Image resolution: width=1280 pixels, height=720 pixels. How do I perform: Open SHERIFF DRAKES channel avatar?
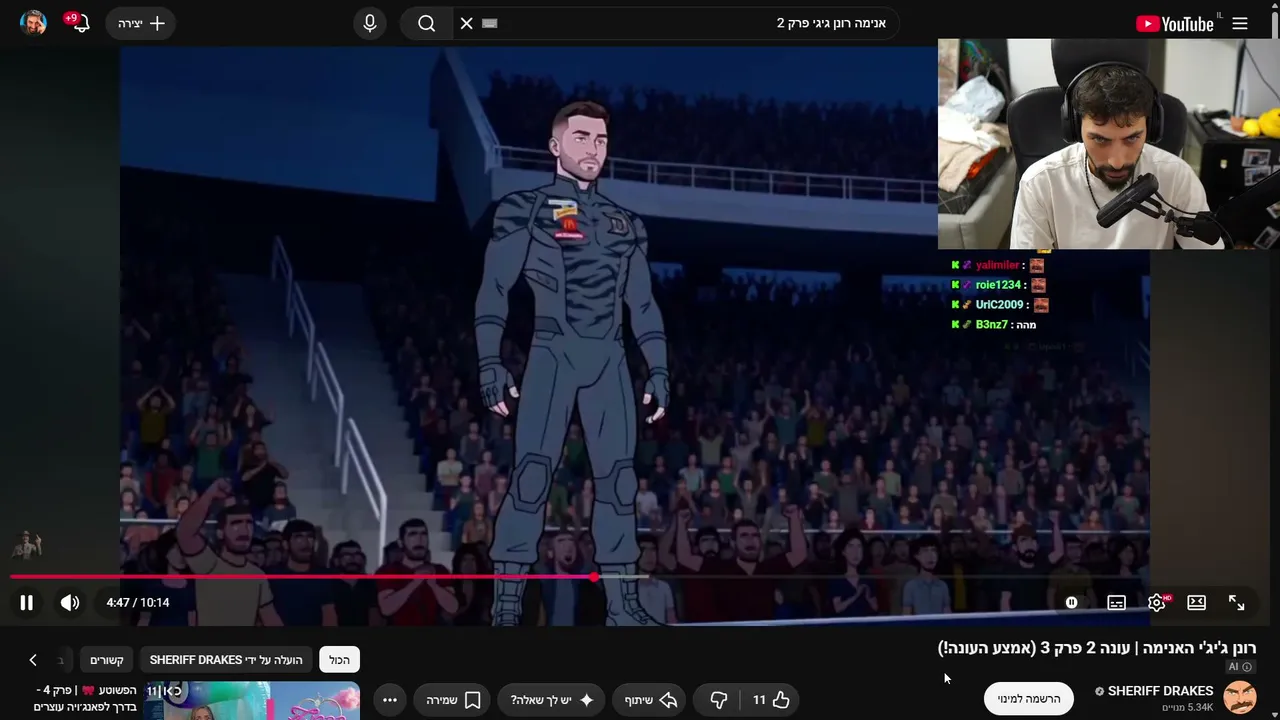(1240, 698)
